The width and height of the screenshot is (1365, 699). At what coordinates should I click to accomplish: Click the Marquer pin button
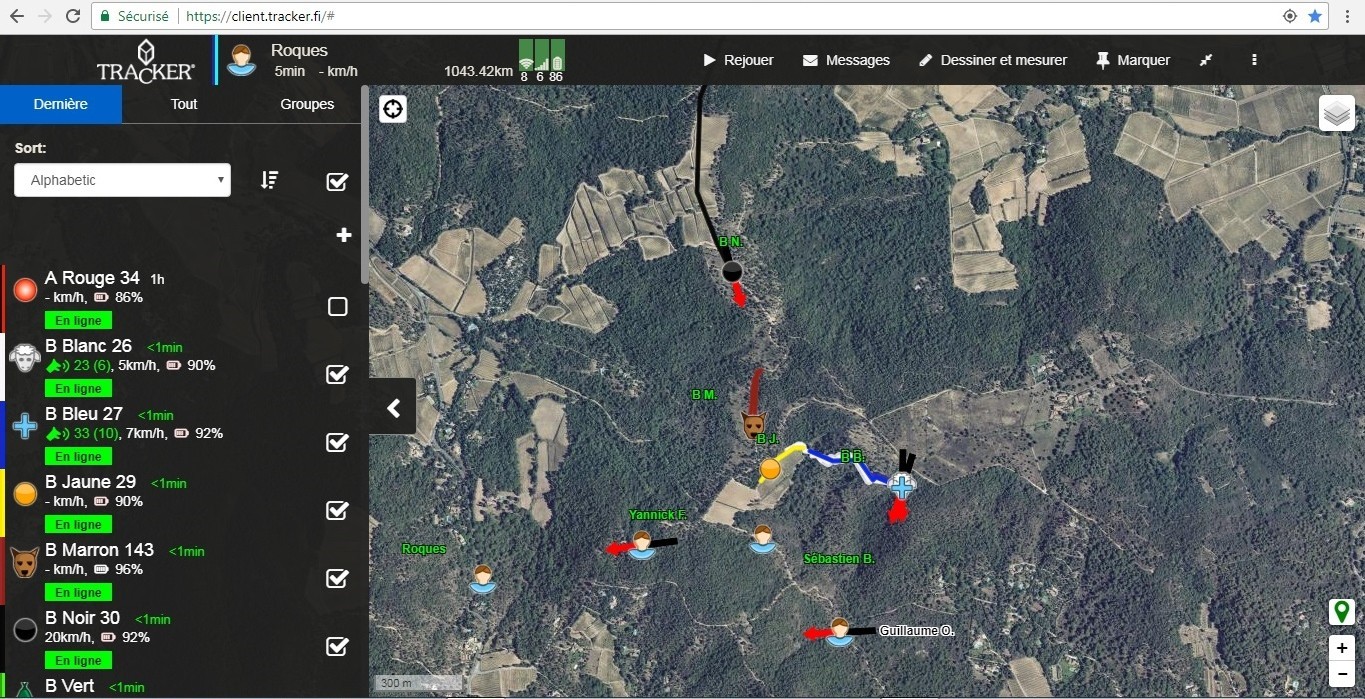(1133, 60)
